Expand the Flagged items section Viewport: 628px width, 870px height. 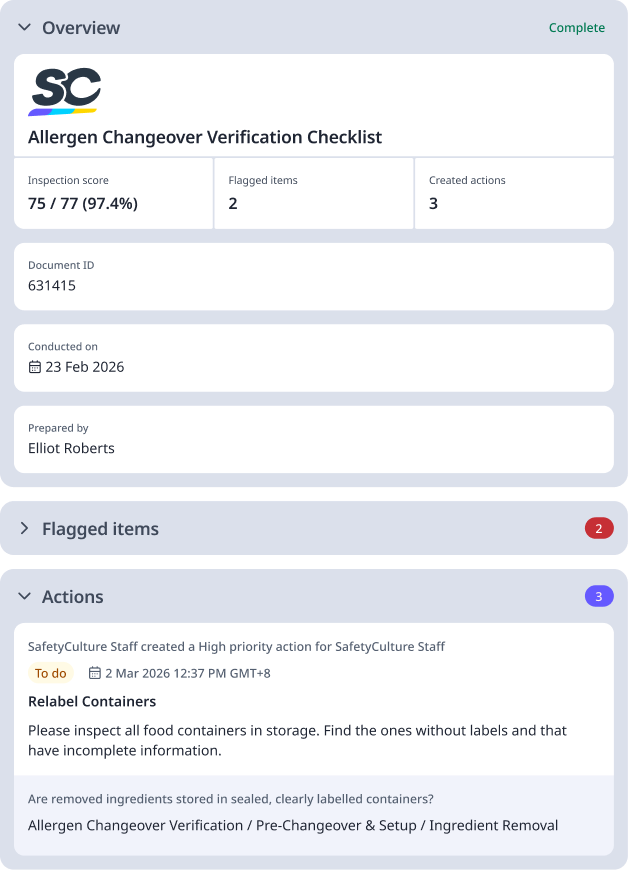pyautogui.click(x=25, y=529)
